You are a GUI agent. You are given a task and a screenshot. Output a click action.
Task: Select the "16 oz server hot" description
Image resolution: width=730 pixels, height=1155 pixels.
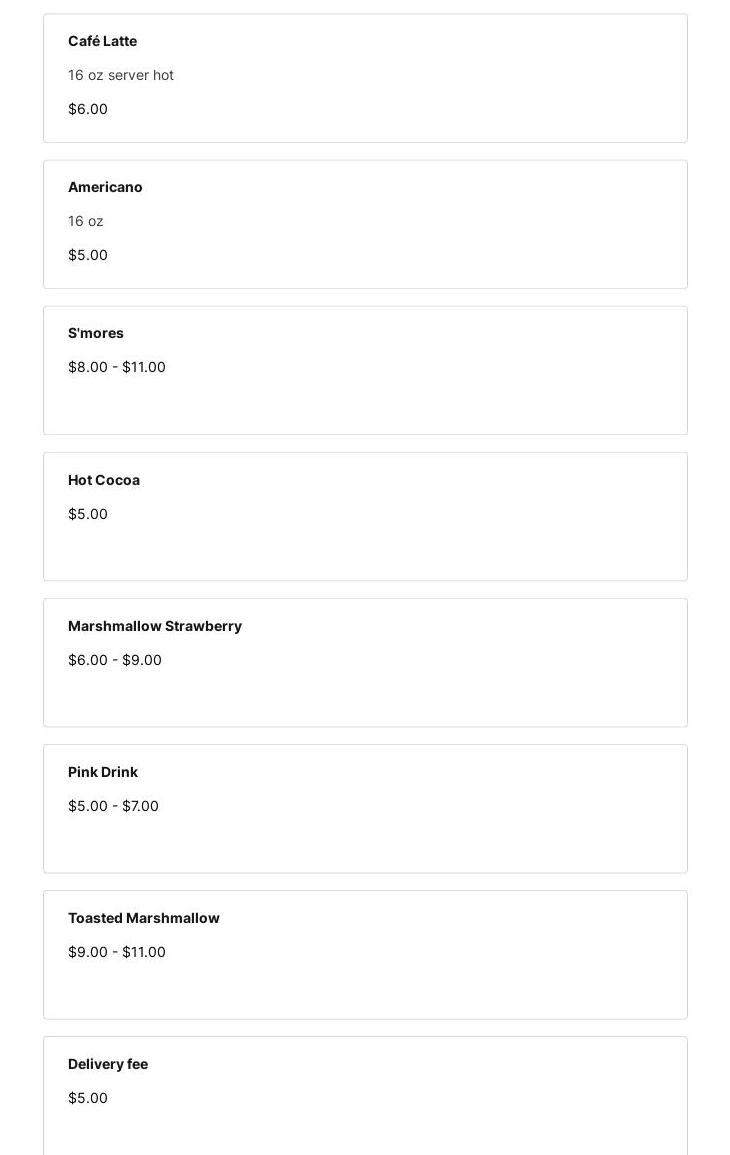pyautogui.click(x=121, y=75)
